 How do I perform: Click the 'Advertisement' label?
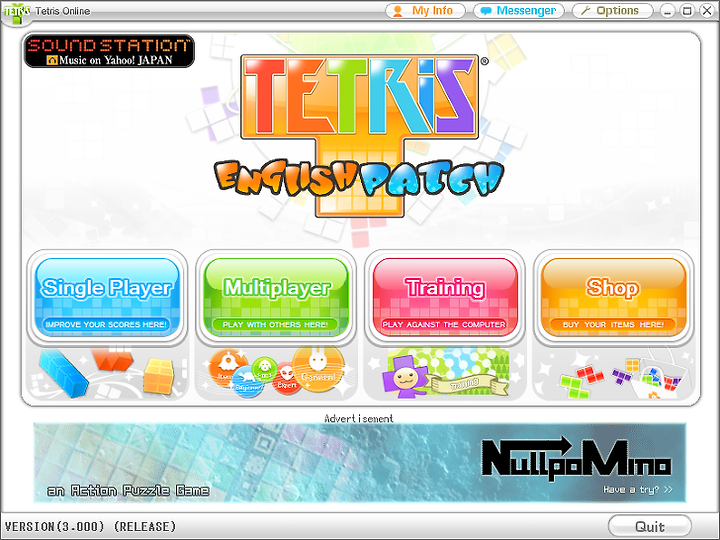pyautogui.click(x=359, y=418)
